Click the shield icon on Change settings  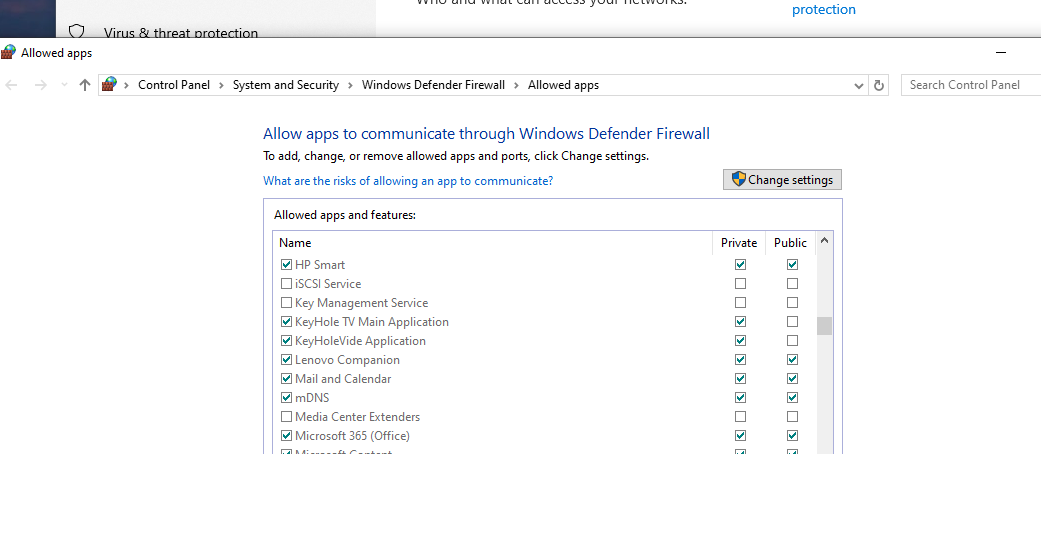click(x=739, y=180)
